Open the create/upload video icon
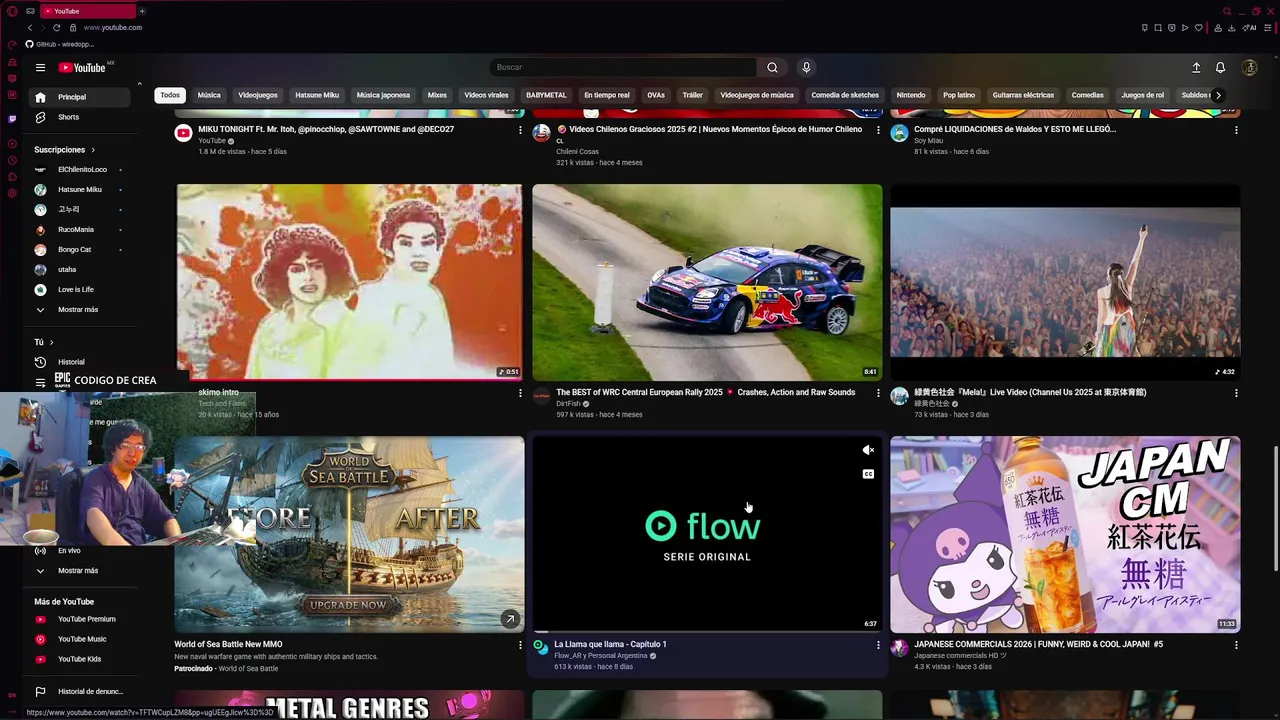Screen dimensions: 1280x720 [x=1196, y=67]
